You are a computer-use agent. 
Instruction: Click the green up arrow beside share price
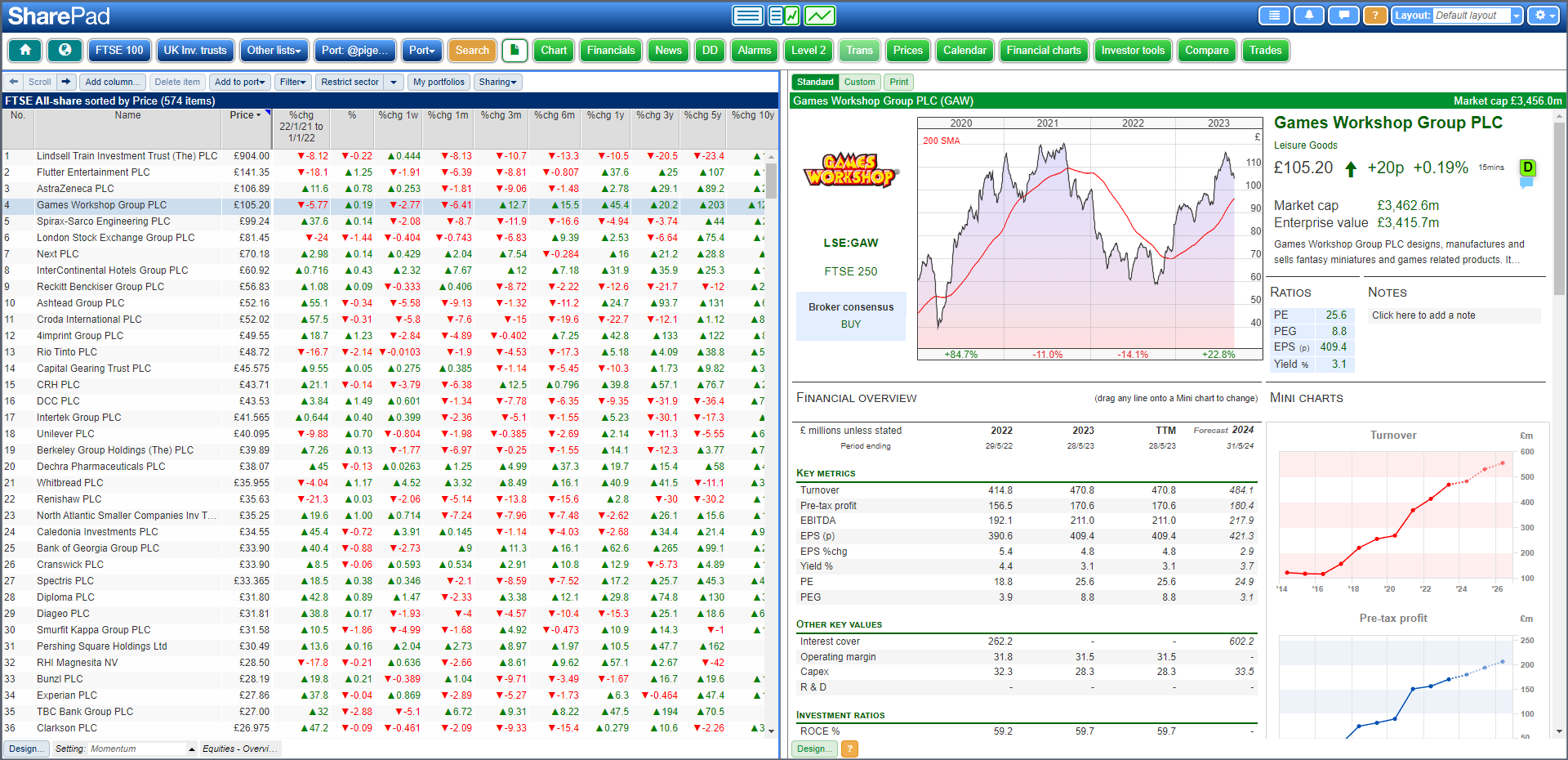[1351, 168]
